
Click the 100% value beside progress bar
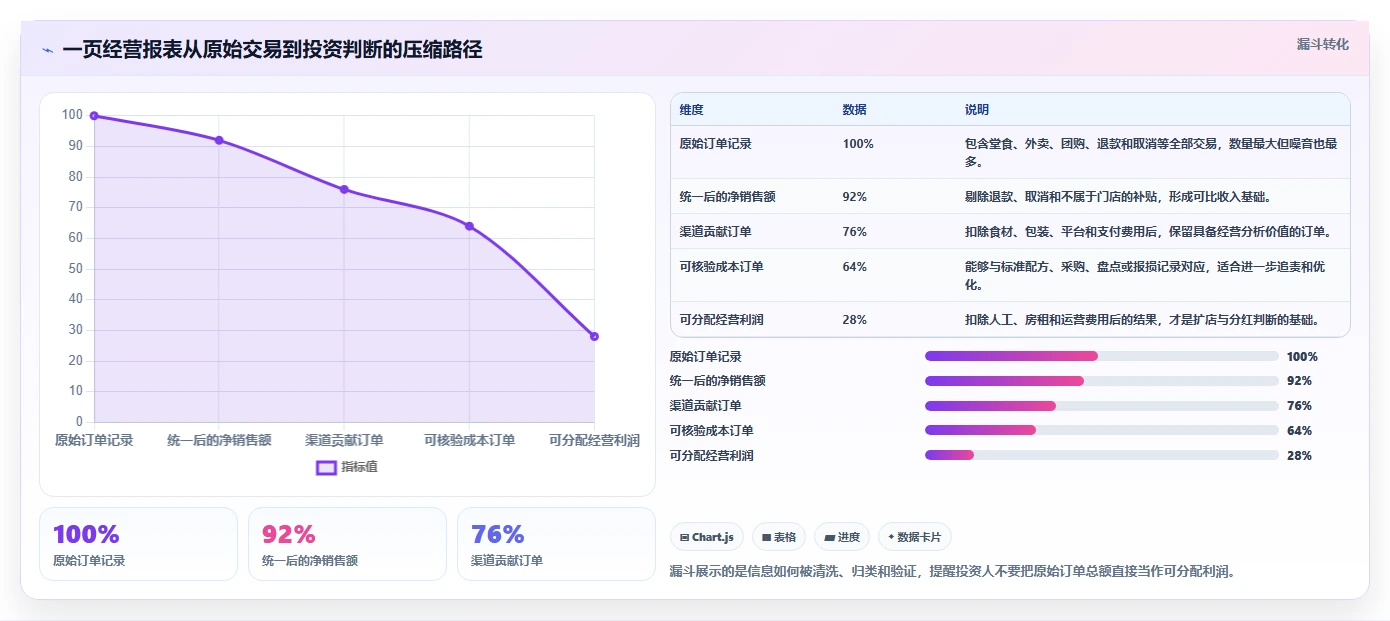pos(1302,357)
